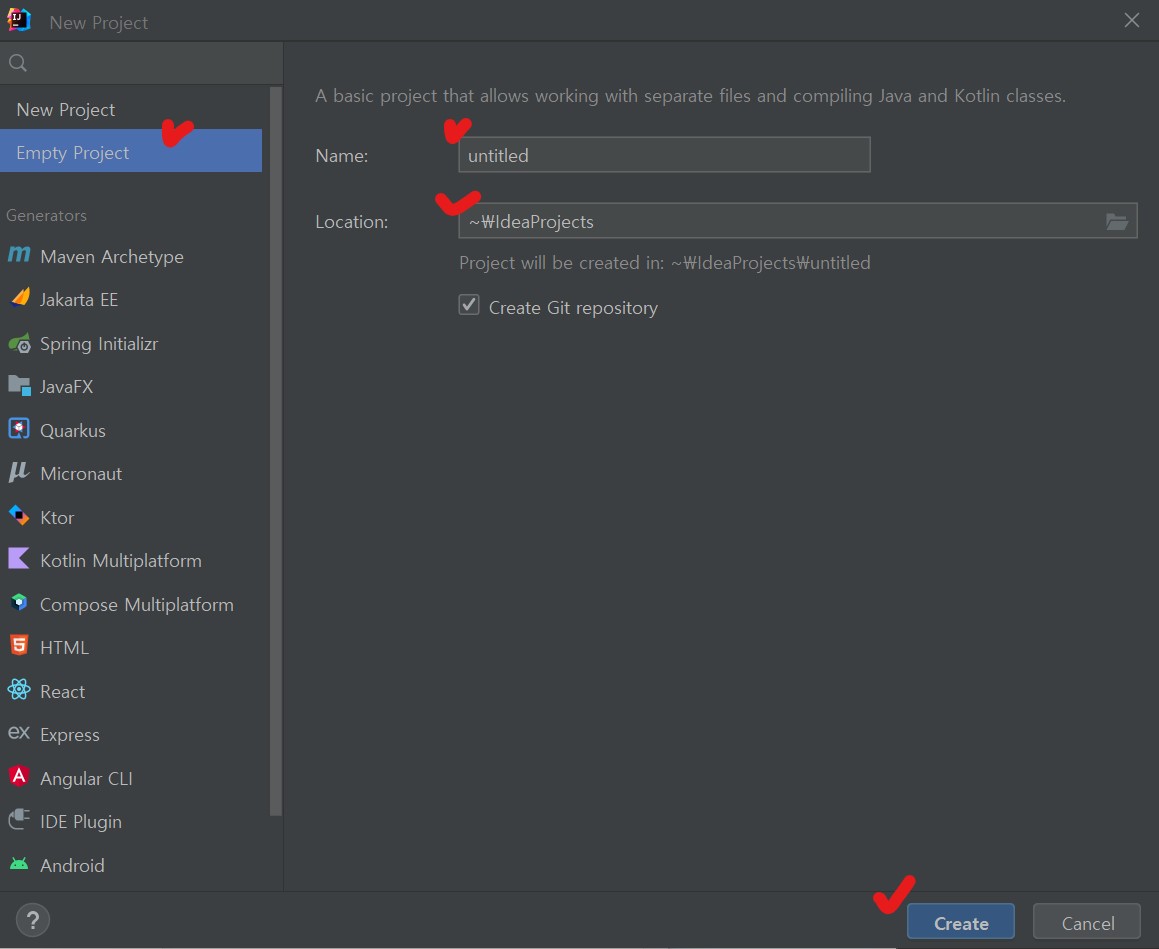This screenshot has height=949, width=1159.
Task: Open help with the question mark button
Action: tap(33, 920)
